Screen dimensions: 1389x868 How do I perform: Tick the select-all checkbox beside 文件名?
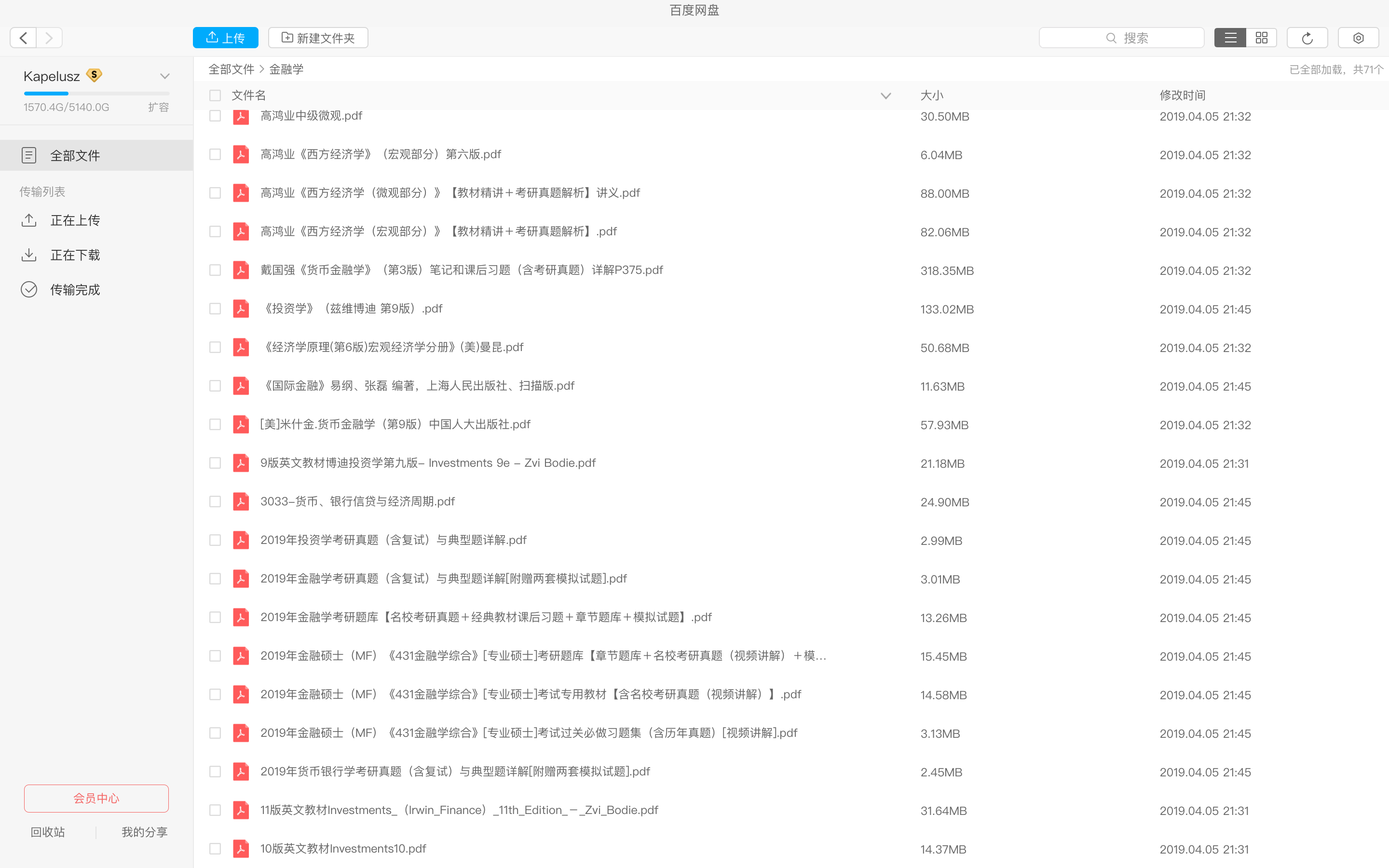(x=215, y=95)
